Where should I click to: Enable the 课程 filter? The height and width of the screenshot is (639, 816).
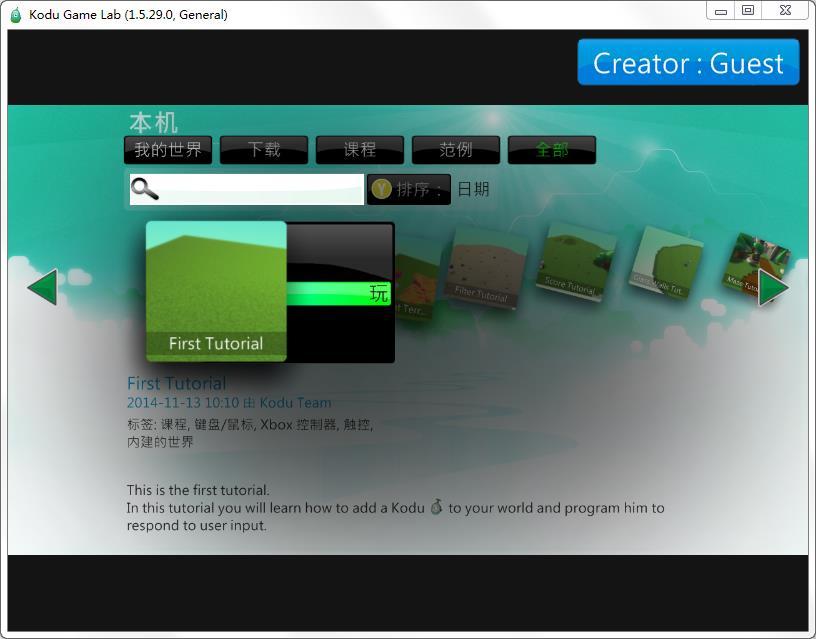pyautogui.click(x=360, y=149)
